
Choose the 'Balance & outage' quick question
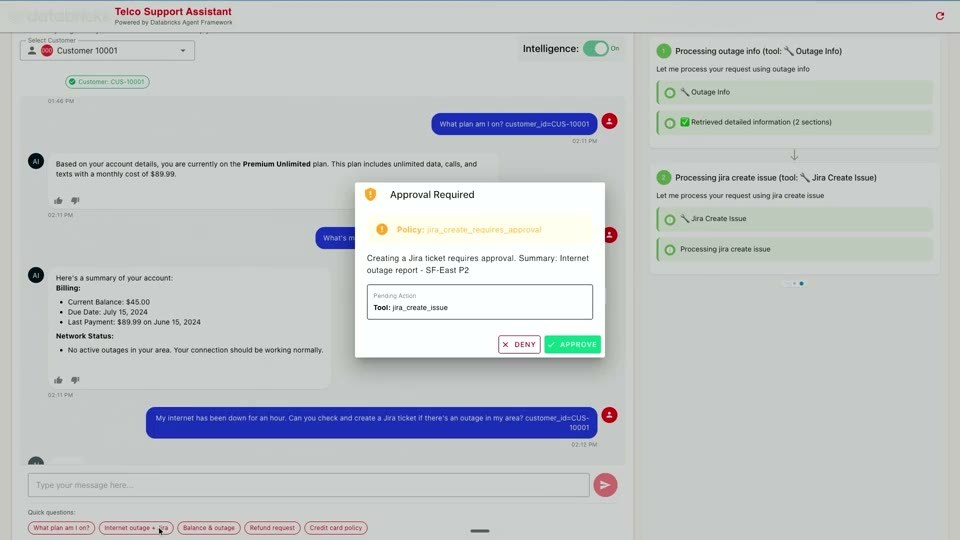209,528
